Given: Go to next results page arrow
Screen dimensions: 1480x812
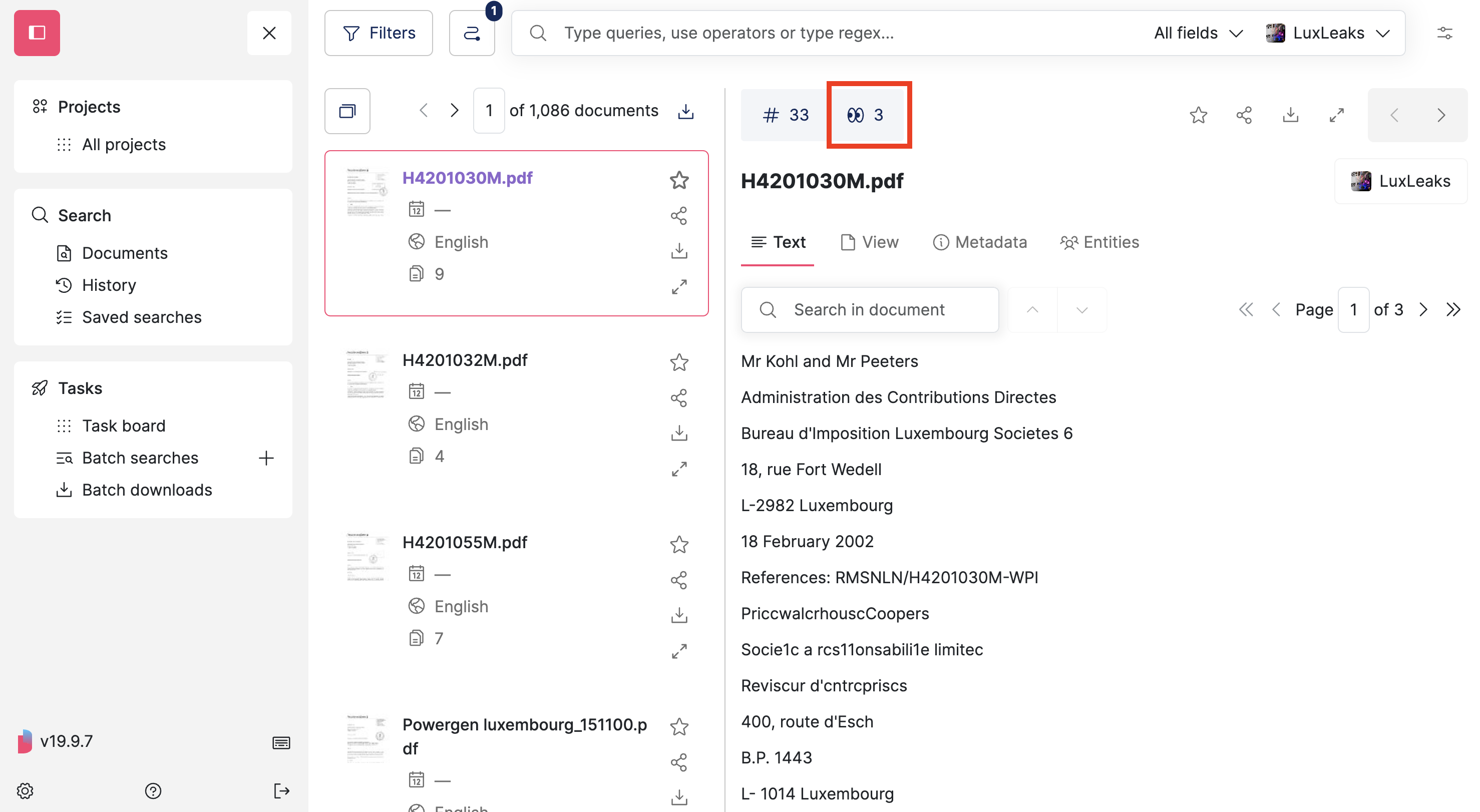Looking at the screenshot, I should click(454, 110).
